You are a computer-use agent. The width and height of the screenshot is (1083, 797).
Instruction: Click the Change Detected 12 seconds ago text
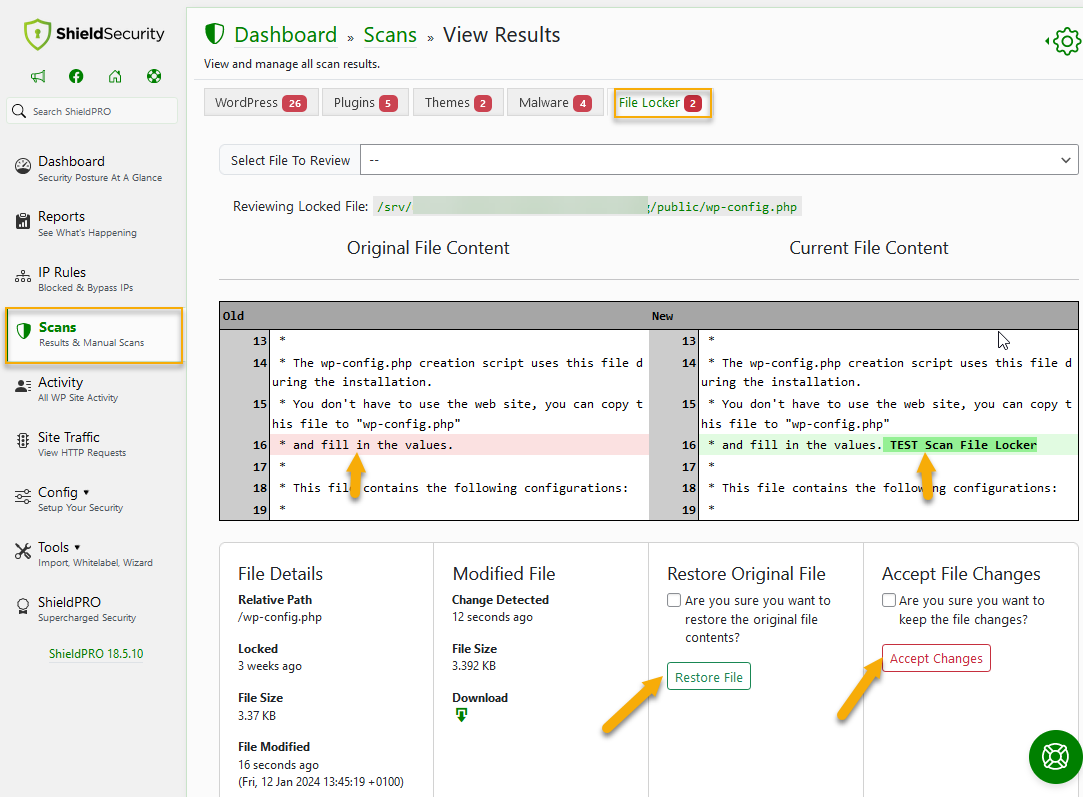[x=492, y=617]
